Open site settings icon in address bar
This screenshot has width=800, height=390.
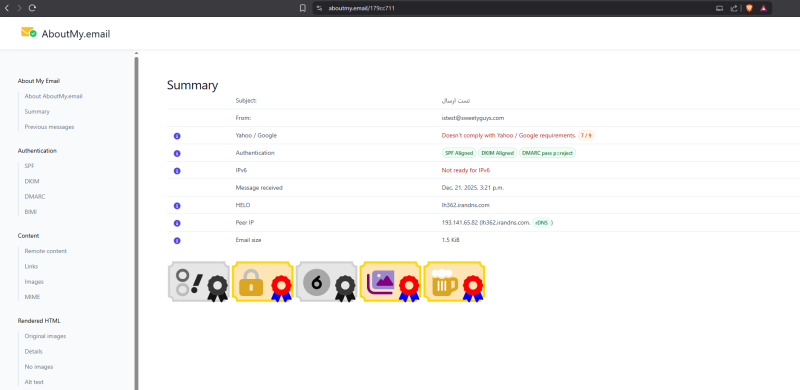coord(319,8)
